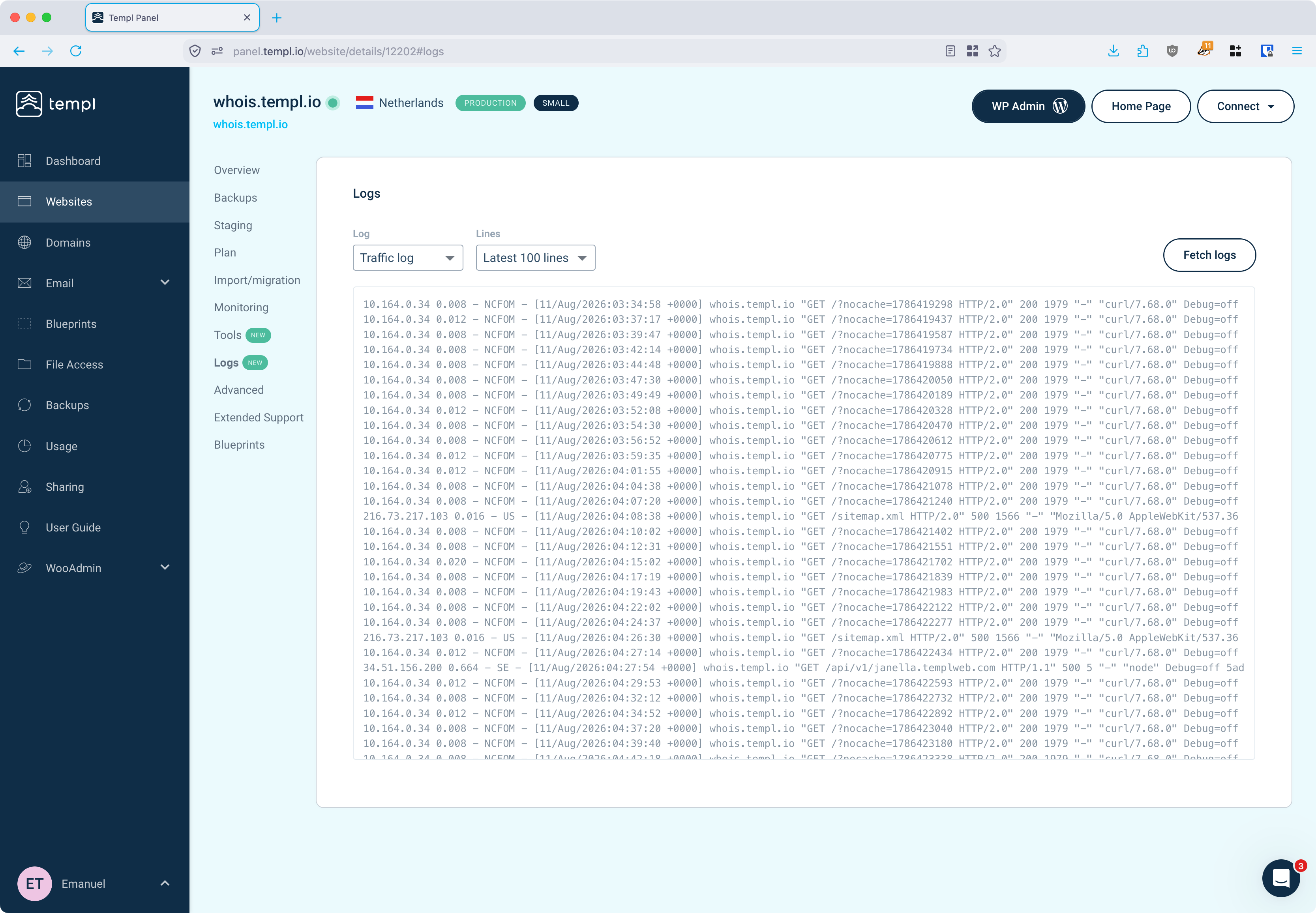Open the Latest 100 lines dropdown

tap(535, 257)
